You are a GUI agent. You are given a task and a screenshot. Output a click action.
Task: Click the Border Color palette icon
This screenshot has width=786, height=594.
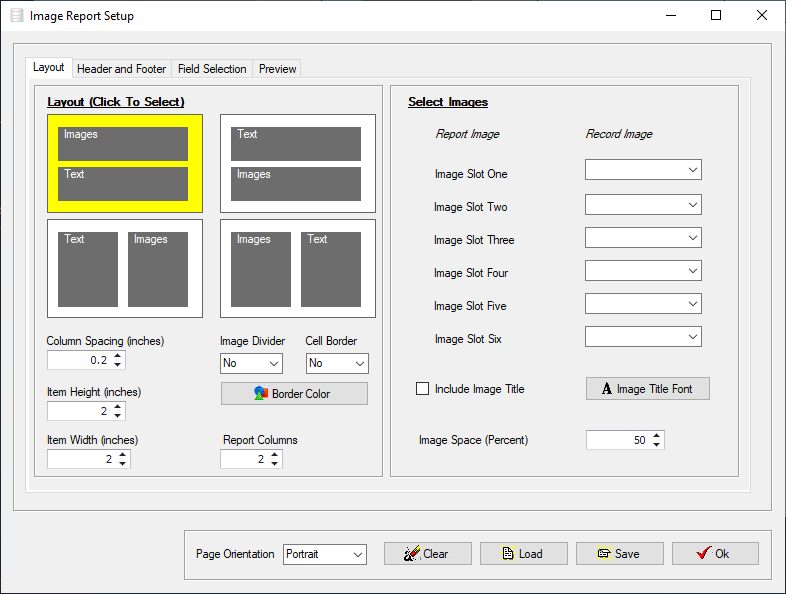click(x=261, y=393)
